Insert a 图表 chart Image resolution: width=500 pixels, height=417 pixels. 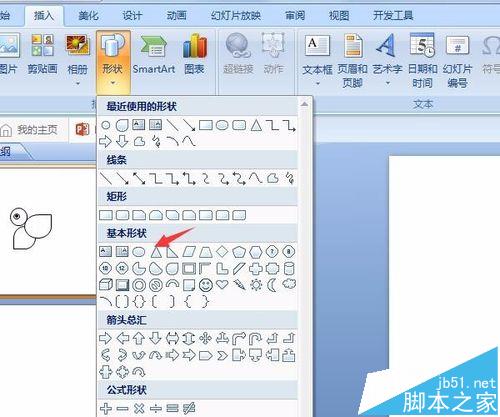click(x=194, y=55)
